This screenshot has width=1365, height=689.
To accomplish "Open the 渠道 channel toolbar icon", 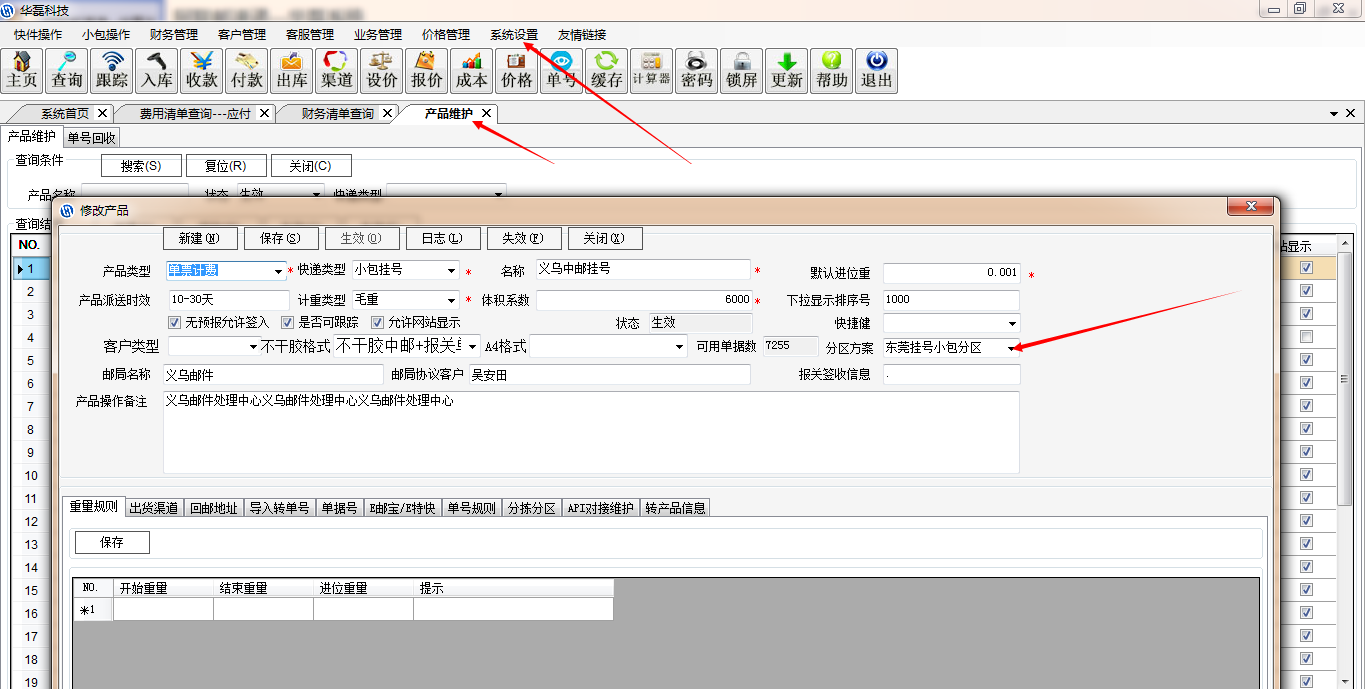I will coord(337,71).
